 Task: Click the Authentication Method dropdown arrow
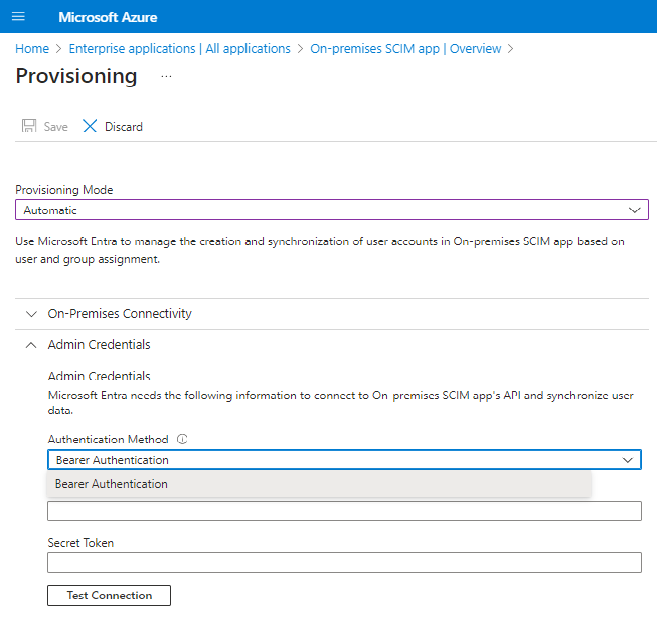pos(627,460)
